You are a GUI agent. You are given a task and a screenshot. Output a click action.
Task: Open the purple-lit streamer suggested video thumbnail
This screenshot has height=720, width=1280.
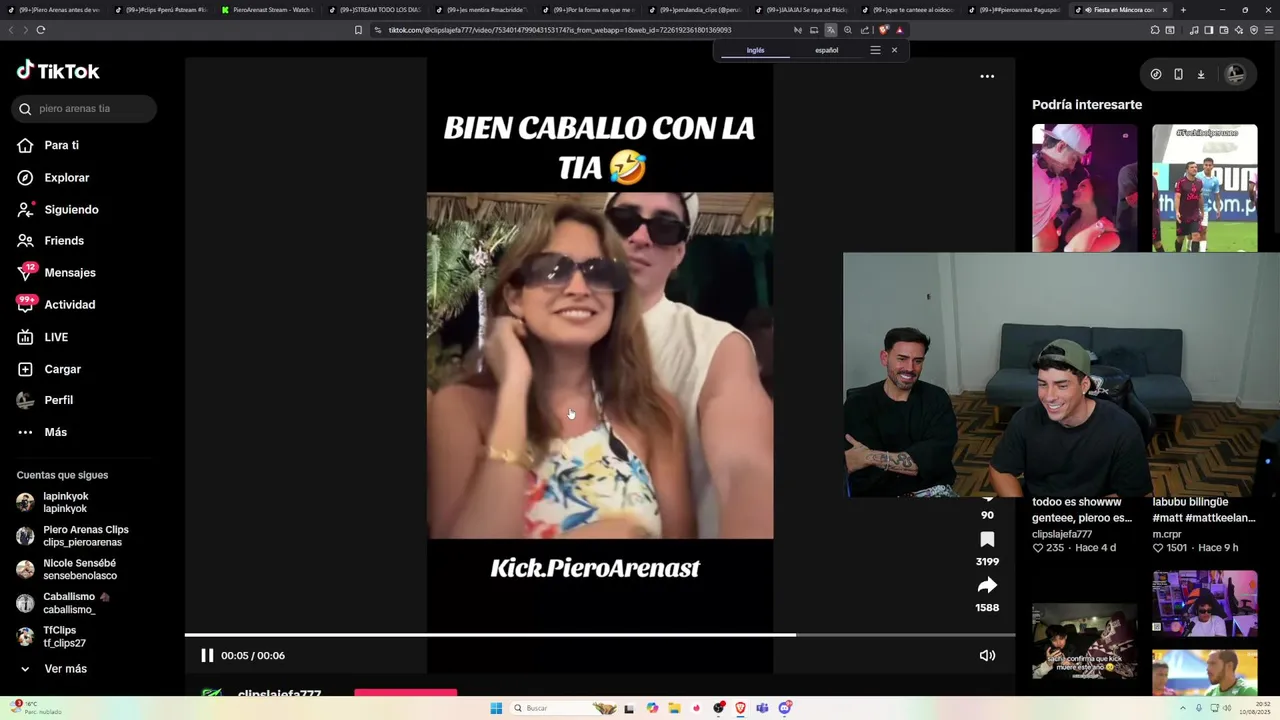(x=1204, y=603)
